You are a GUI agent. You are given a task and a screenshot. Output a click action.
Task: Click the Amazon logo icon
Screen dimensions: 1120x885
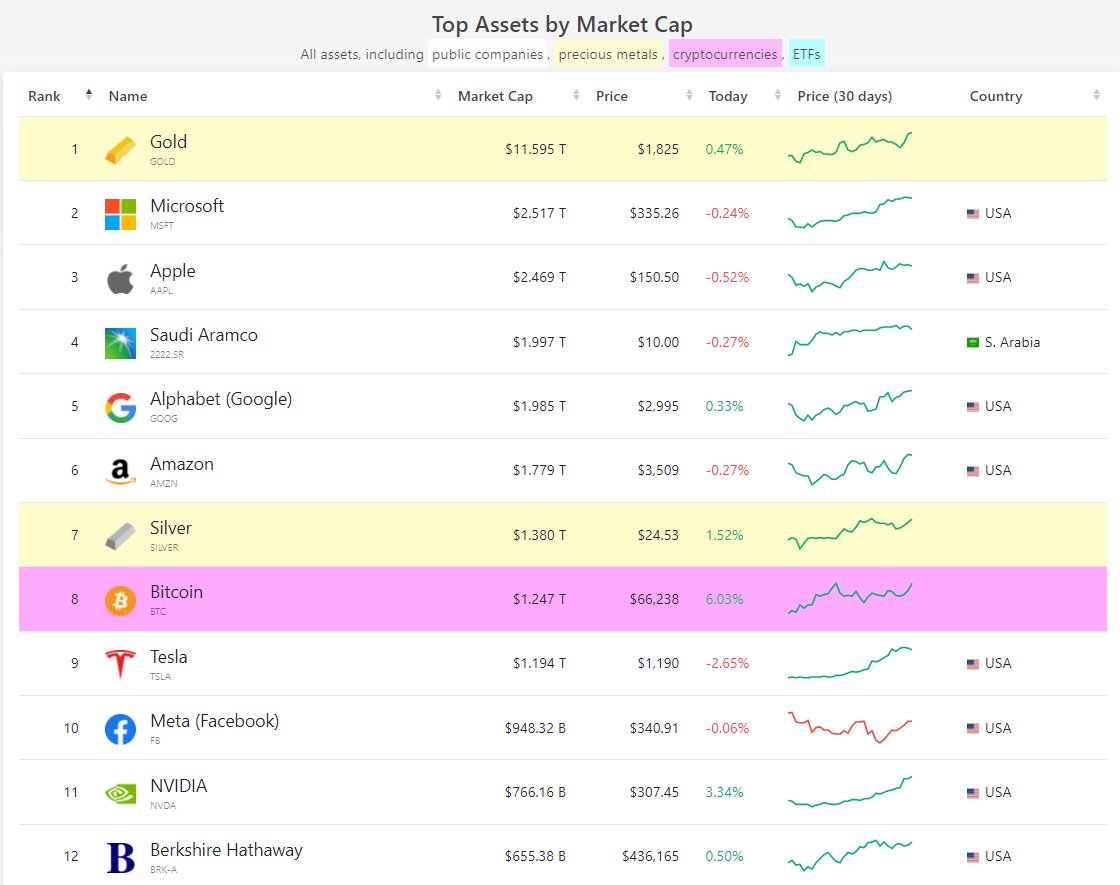click(120, 471)
